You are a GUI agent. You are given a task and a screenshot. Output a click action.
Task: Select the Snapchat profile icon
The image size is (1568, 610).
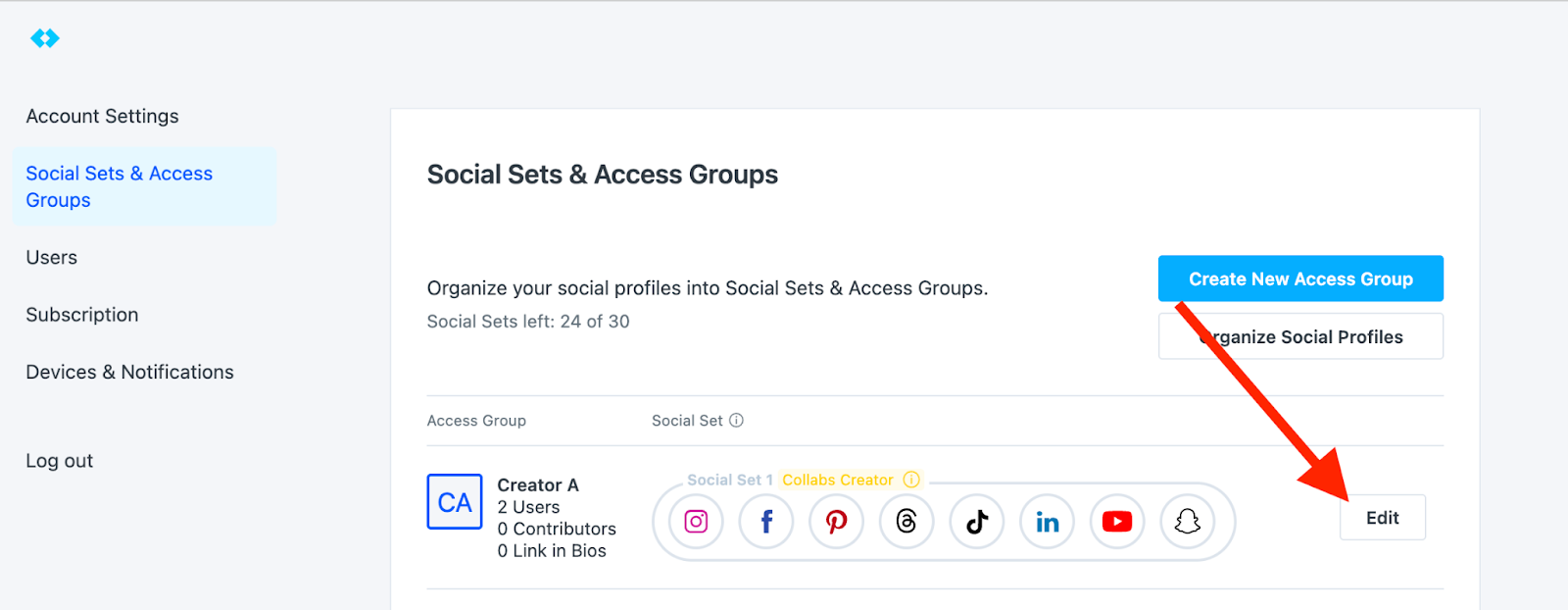coord(1188,522)
